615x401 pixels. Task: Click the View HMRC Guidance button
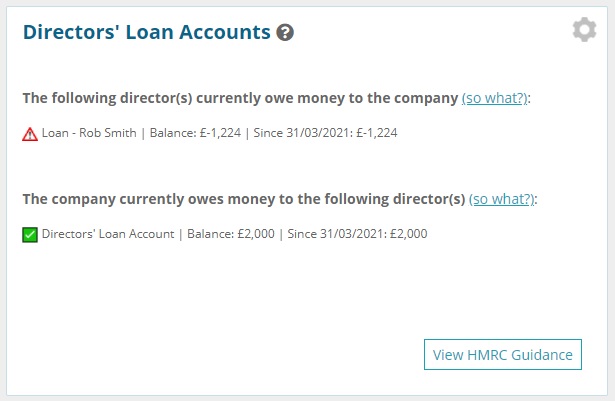pos(503,355)
